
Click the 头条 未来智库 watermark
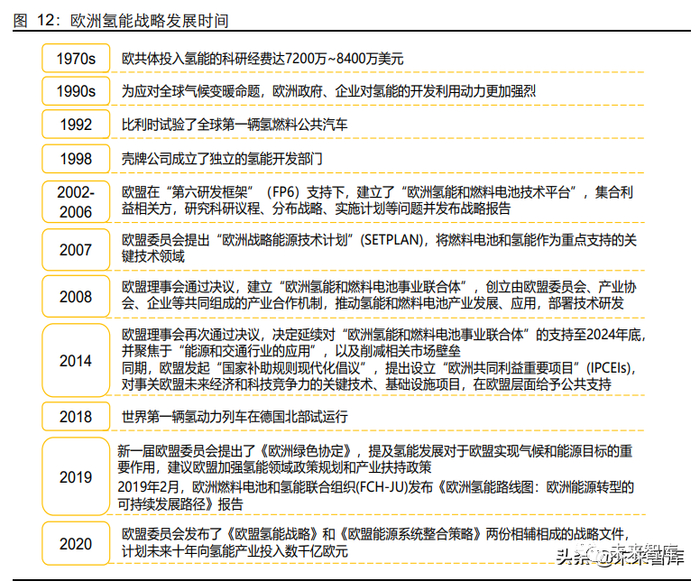620,555
